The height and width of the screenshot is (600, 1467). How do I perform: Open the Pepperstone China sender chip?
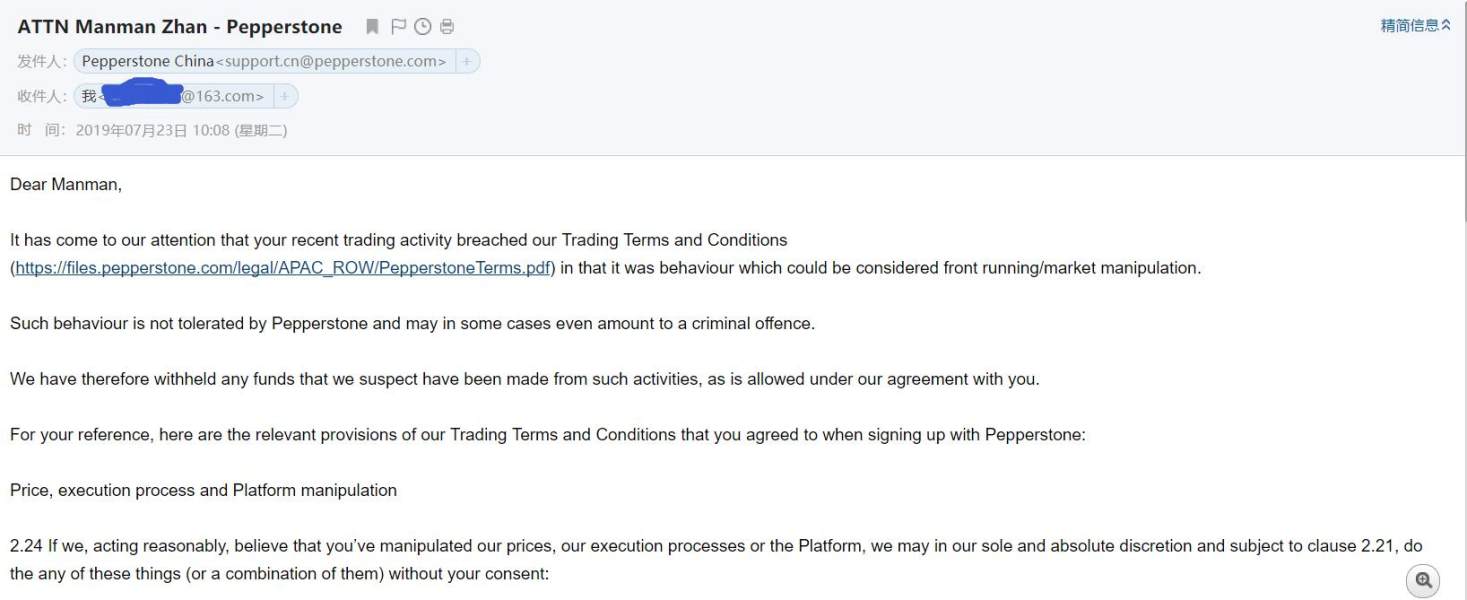264,62
